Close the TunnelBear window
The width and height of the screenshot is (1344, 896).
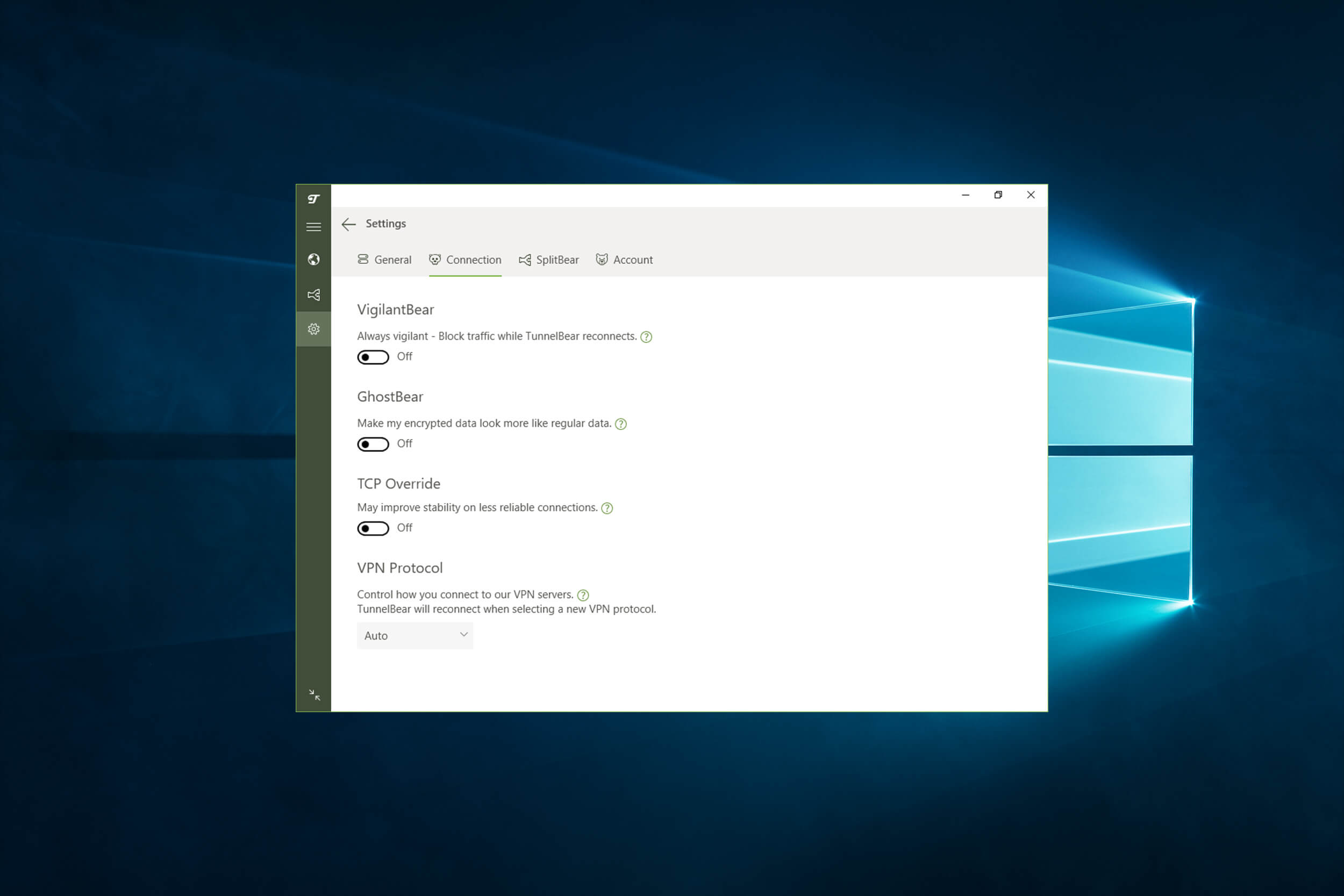tap(1031, 196)
